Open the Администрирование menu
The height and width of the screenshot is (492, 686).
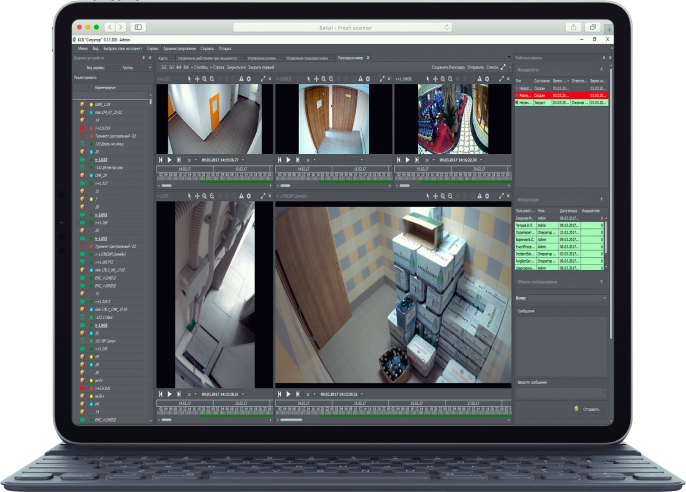179,49
